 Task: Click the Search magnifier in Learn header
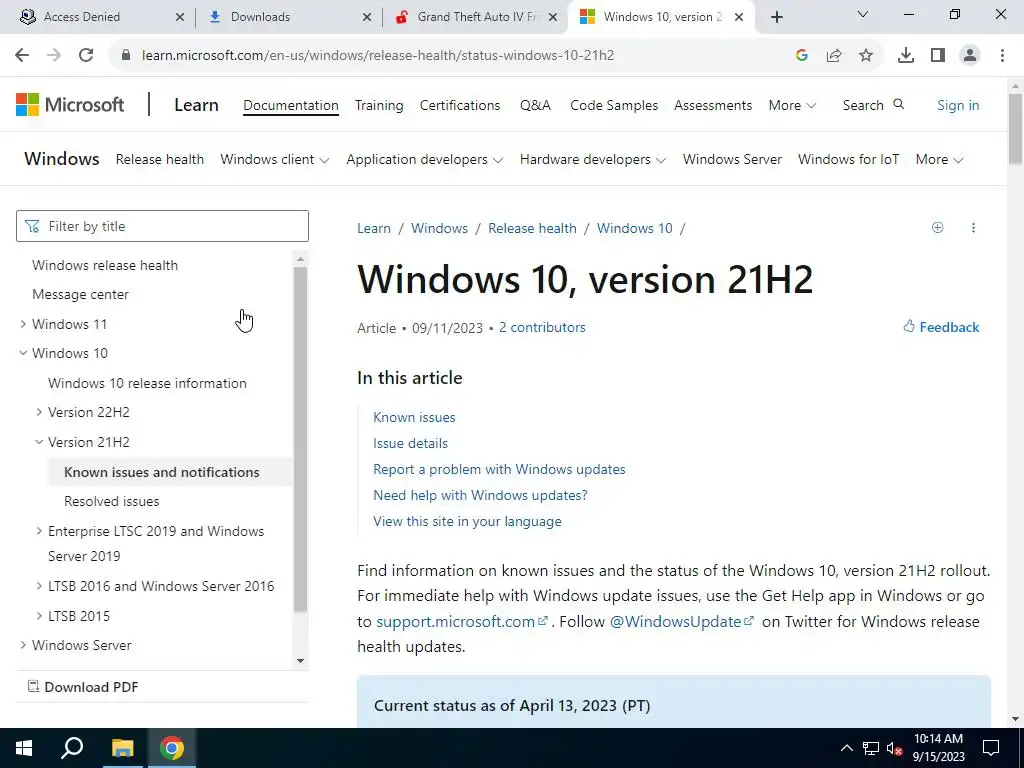click(x=899, y=104)
